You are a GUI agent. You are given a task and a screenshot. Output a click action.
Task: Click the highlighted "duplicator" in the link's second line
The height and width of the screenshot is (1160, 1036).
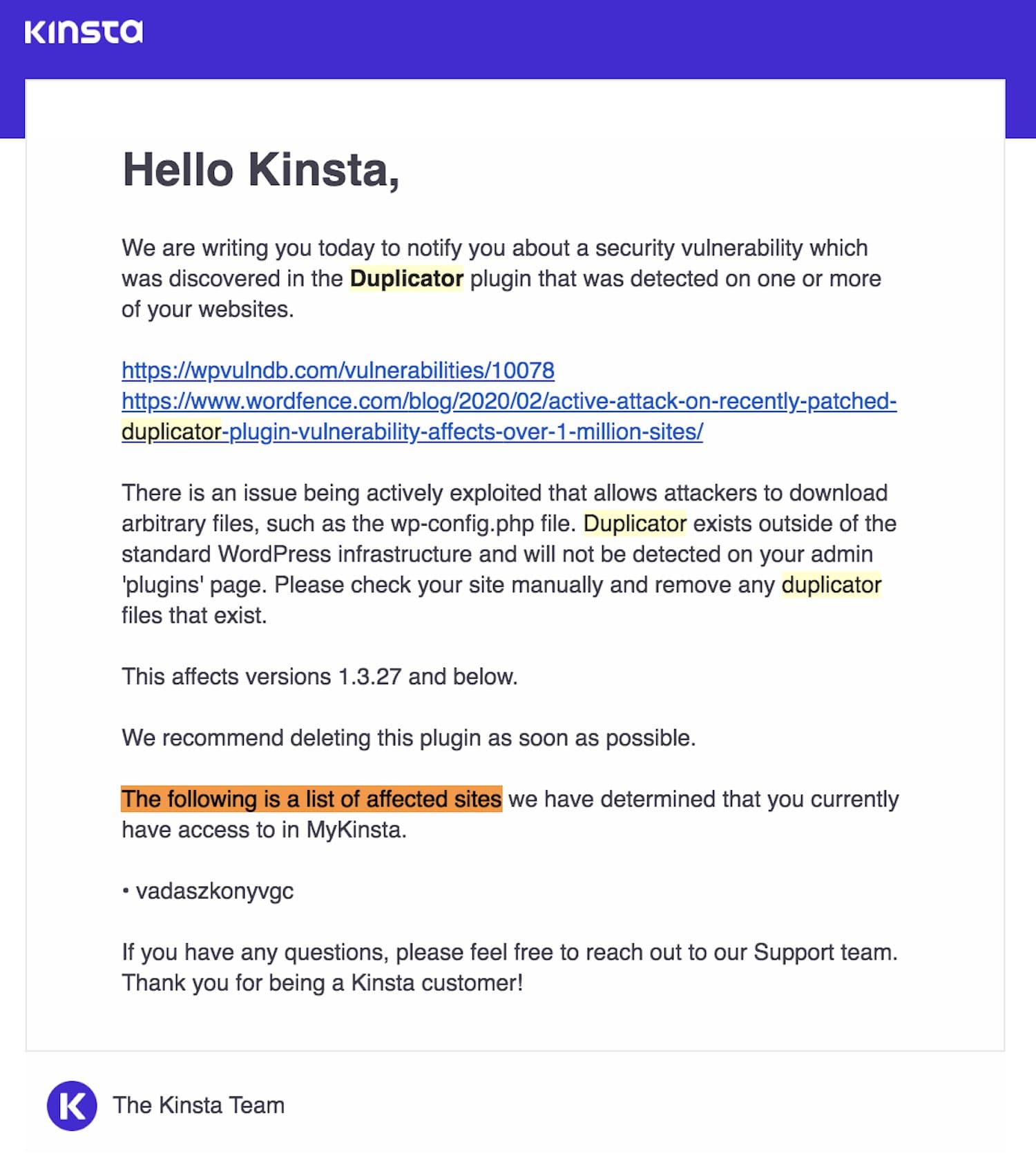point(171,432)
